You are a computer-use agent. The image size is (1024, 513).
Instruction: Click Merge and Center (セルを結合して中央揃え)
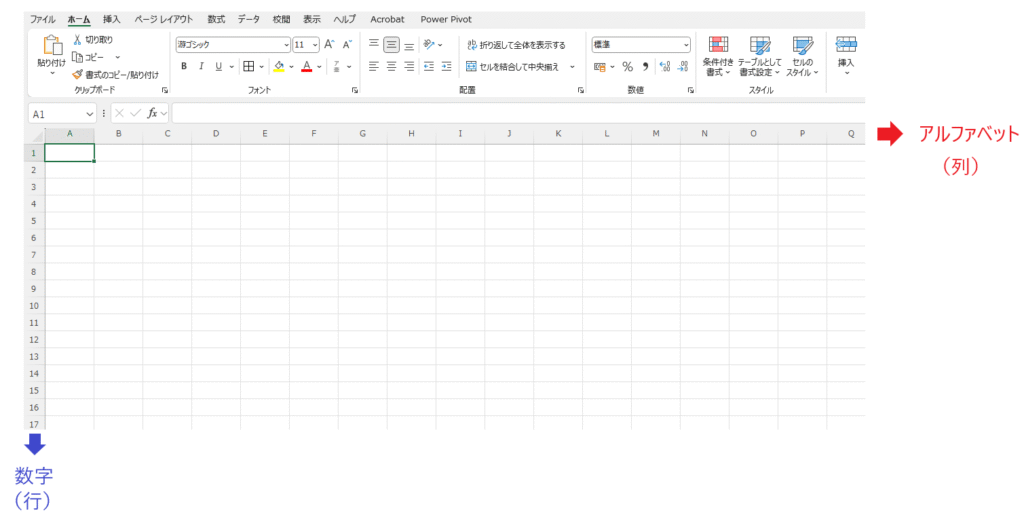[x=516, y=67]
